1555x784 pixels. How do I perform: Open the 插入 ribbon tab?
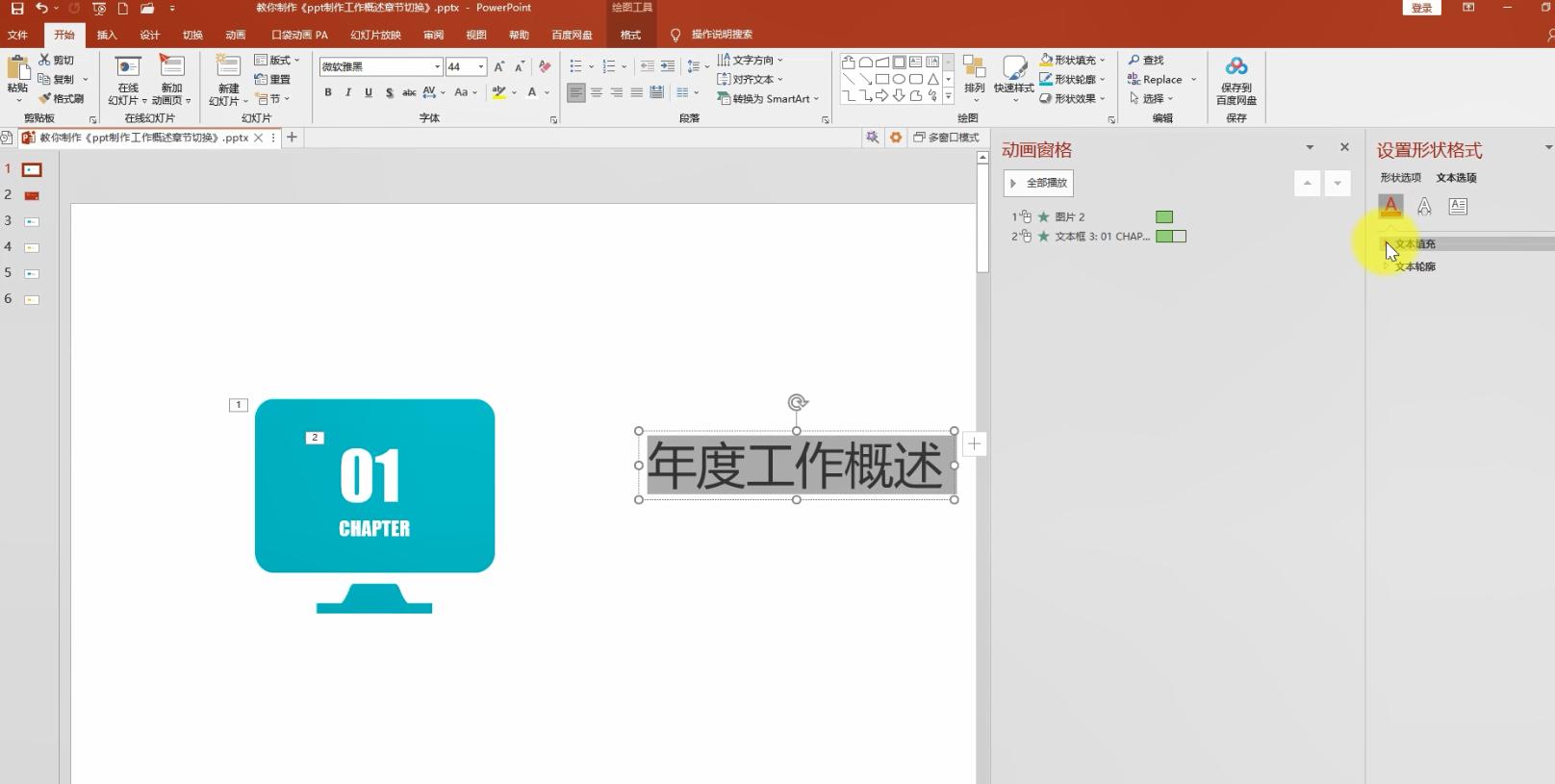tap(107, 35)
